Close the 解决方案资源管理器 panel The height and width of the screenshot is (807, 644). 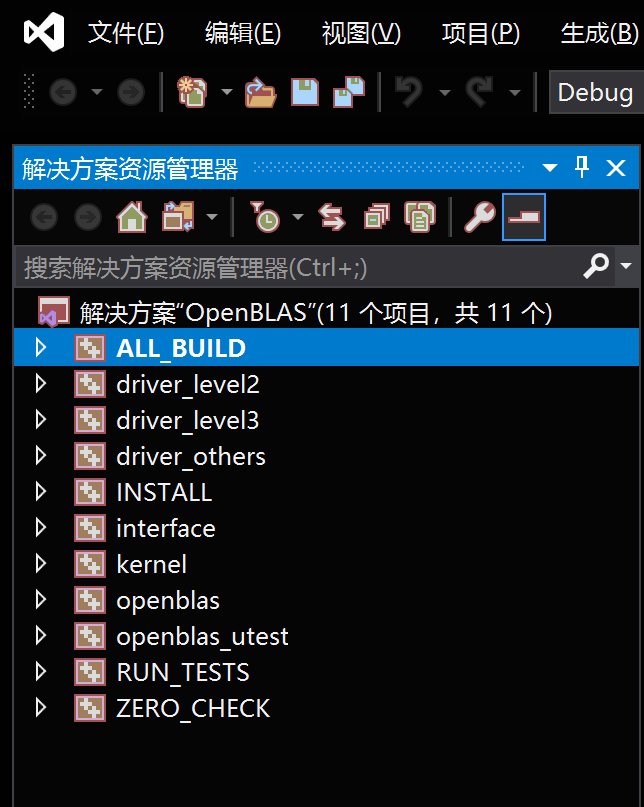616,168
